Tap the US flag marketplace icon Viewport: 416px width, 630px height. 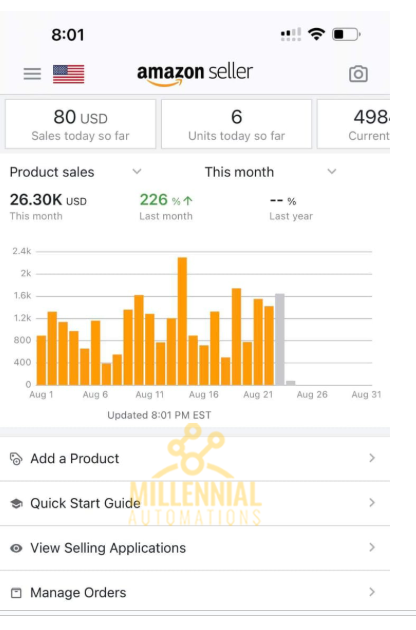pos(69,74)
